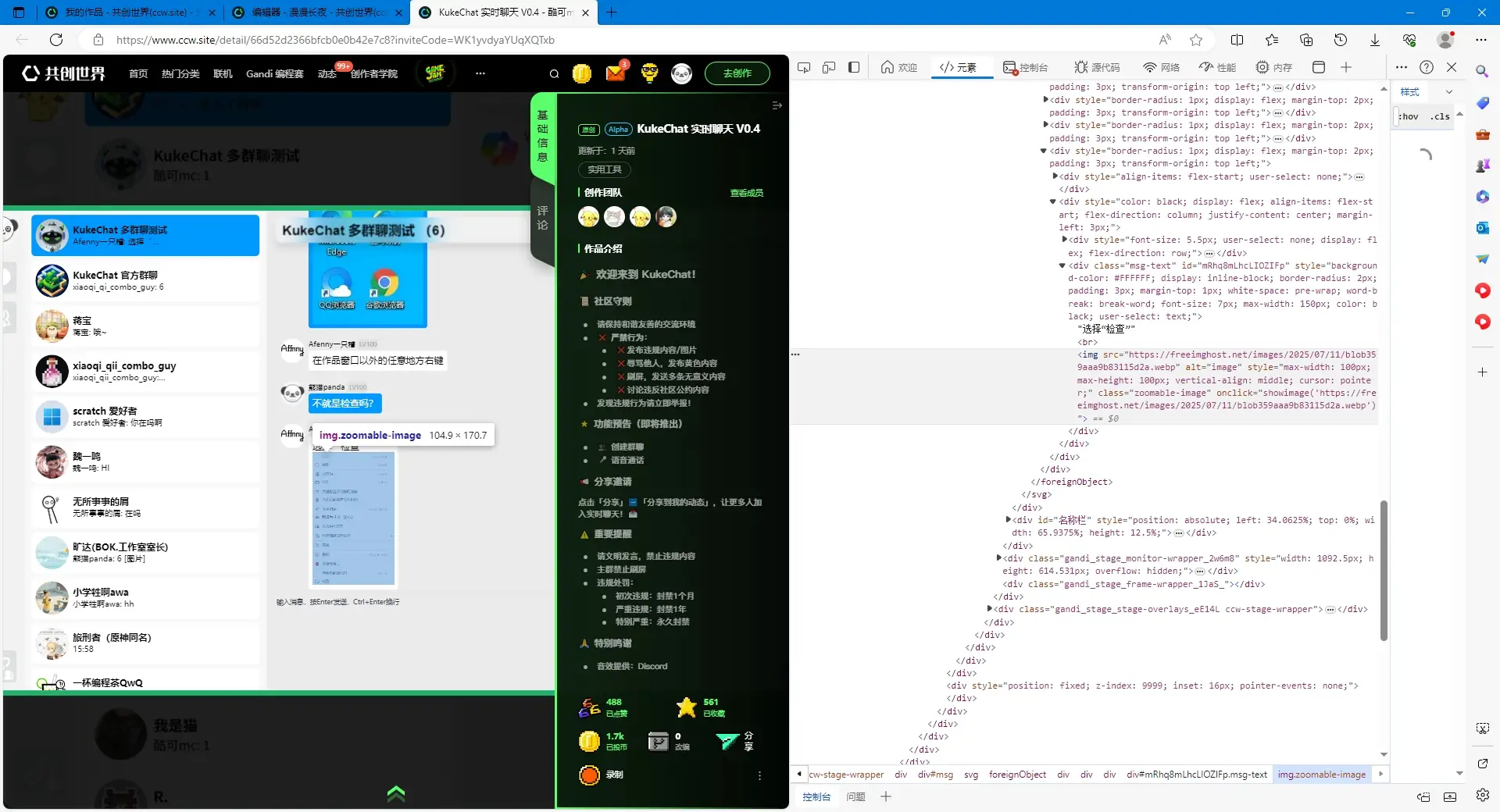The image size is (1500, 812).
Task: Switch to the 网络 (Network) tab
Action: [1162, 67]
